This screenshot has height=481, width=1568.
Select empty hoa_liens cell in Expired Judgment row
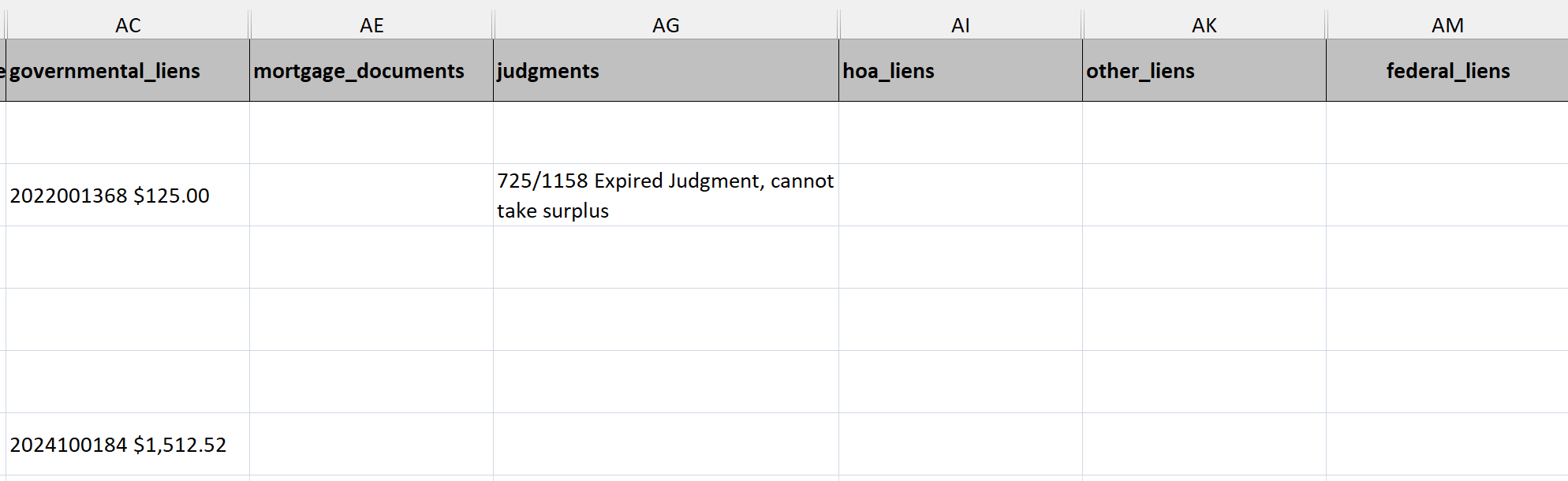[x=960, y=196]
